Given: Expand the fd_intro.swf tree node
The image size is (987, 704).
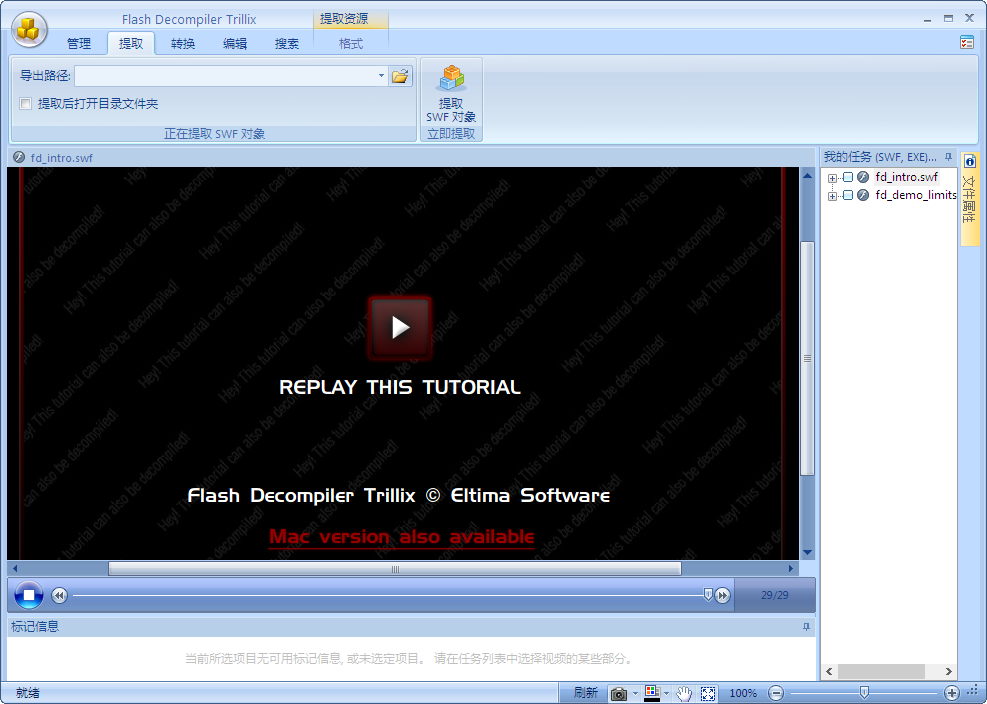Looking at the screenshot, I should [x=832, y=178].
